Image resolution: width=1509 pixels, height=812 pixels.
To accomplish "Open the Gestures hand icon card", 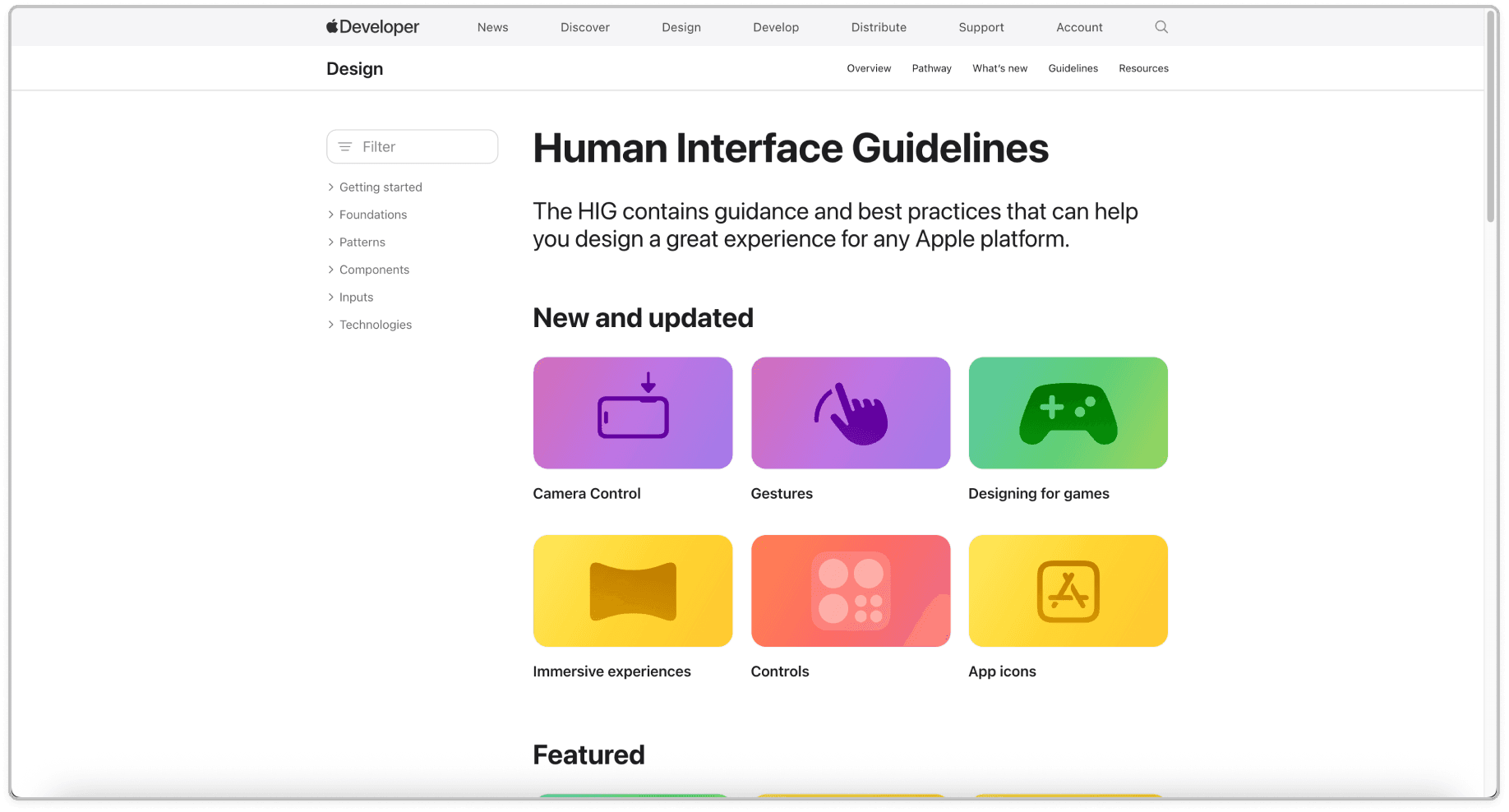I will pos(851,413).
